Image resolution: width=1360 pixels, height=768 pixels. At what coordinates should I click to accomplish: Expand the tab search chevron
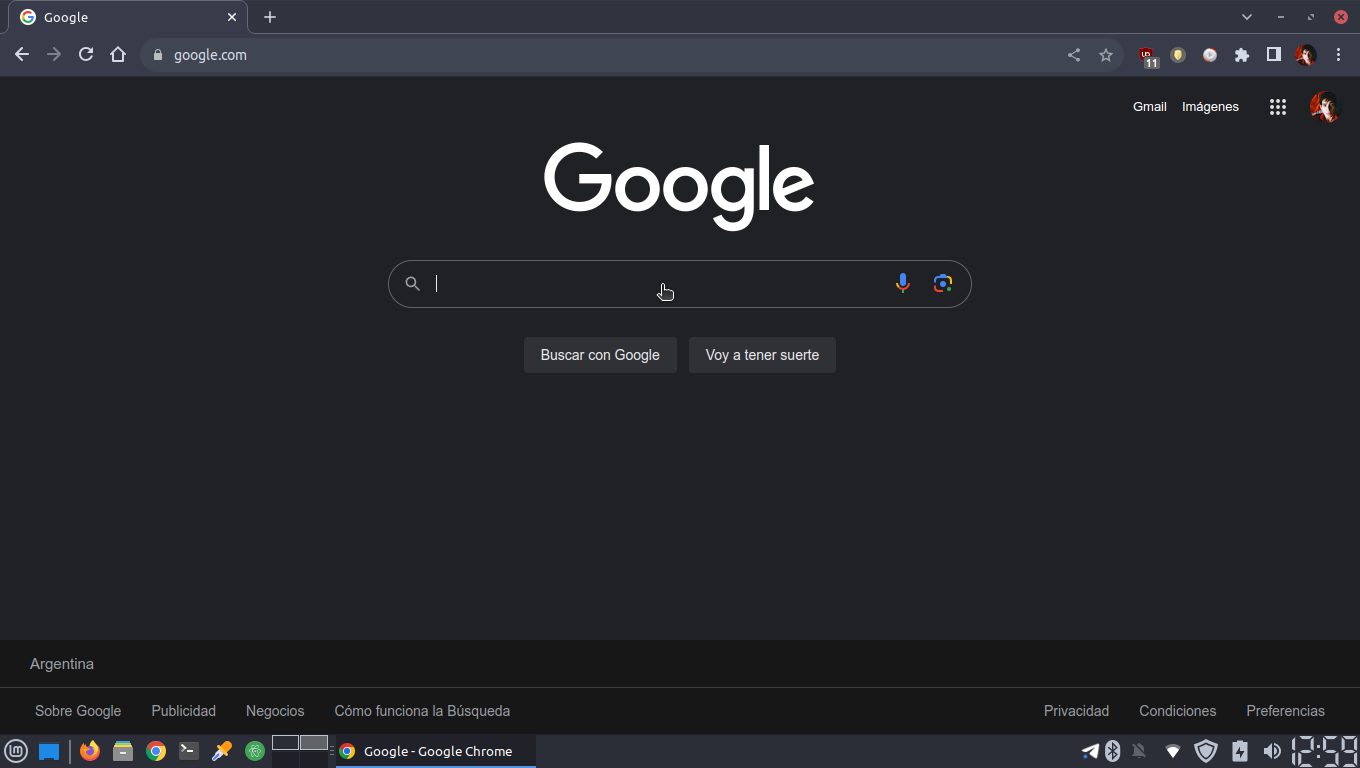point(1247,17)
